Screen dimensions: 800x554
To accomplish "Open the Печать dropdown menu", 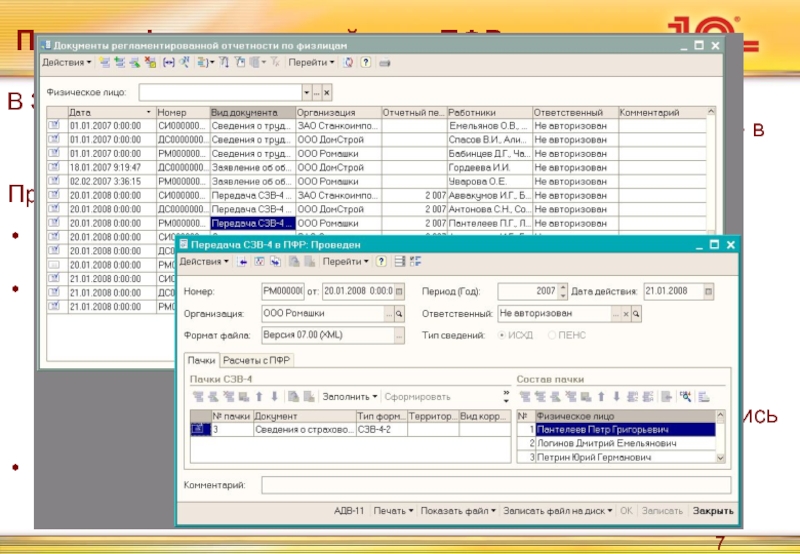I will 393,510.
